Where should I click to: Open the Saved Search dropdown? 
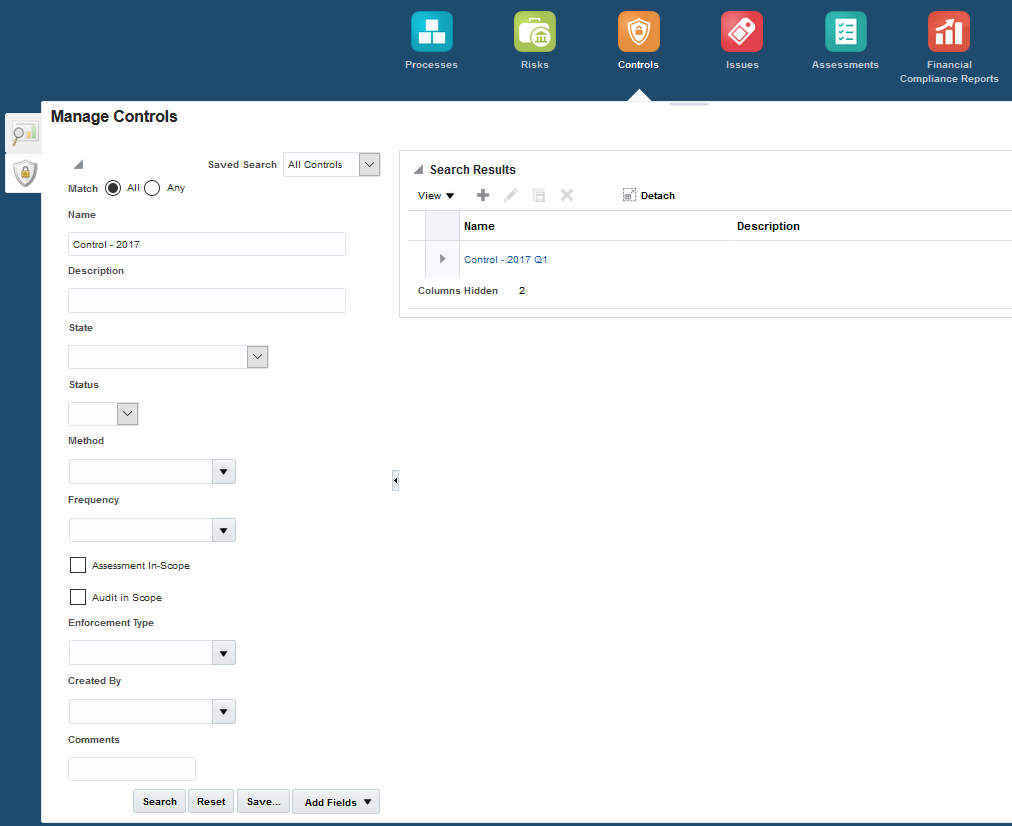click(368, 164)
